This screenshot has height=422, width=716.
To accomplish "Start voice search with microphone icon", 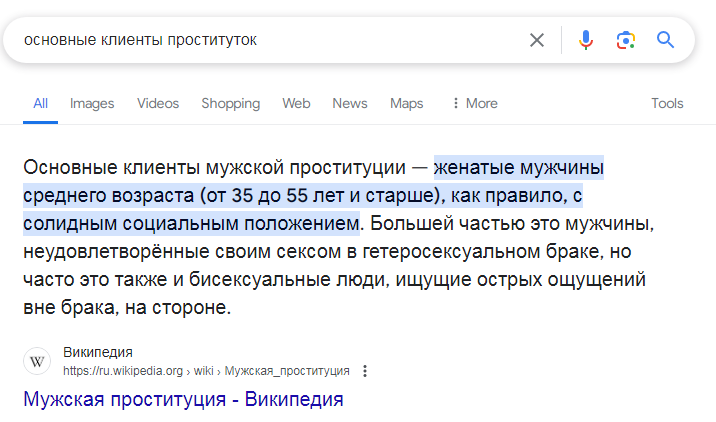I will [x=586, y=40].
